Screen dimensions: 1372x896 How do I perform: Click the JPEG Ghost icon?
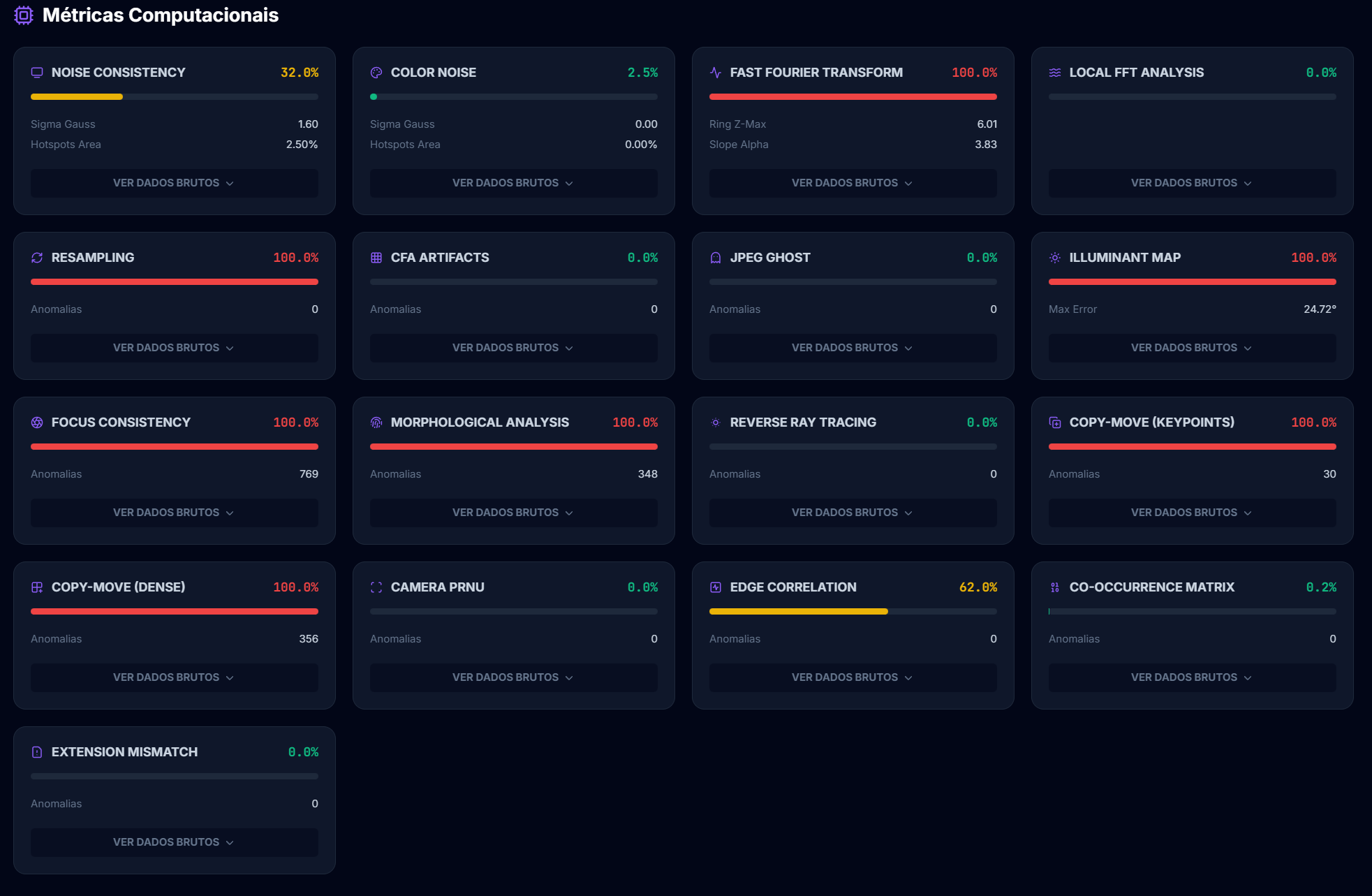pyautogui.click(x=716, y=258)
